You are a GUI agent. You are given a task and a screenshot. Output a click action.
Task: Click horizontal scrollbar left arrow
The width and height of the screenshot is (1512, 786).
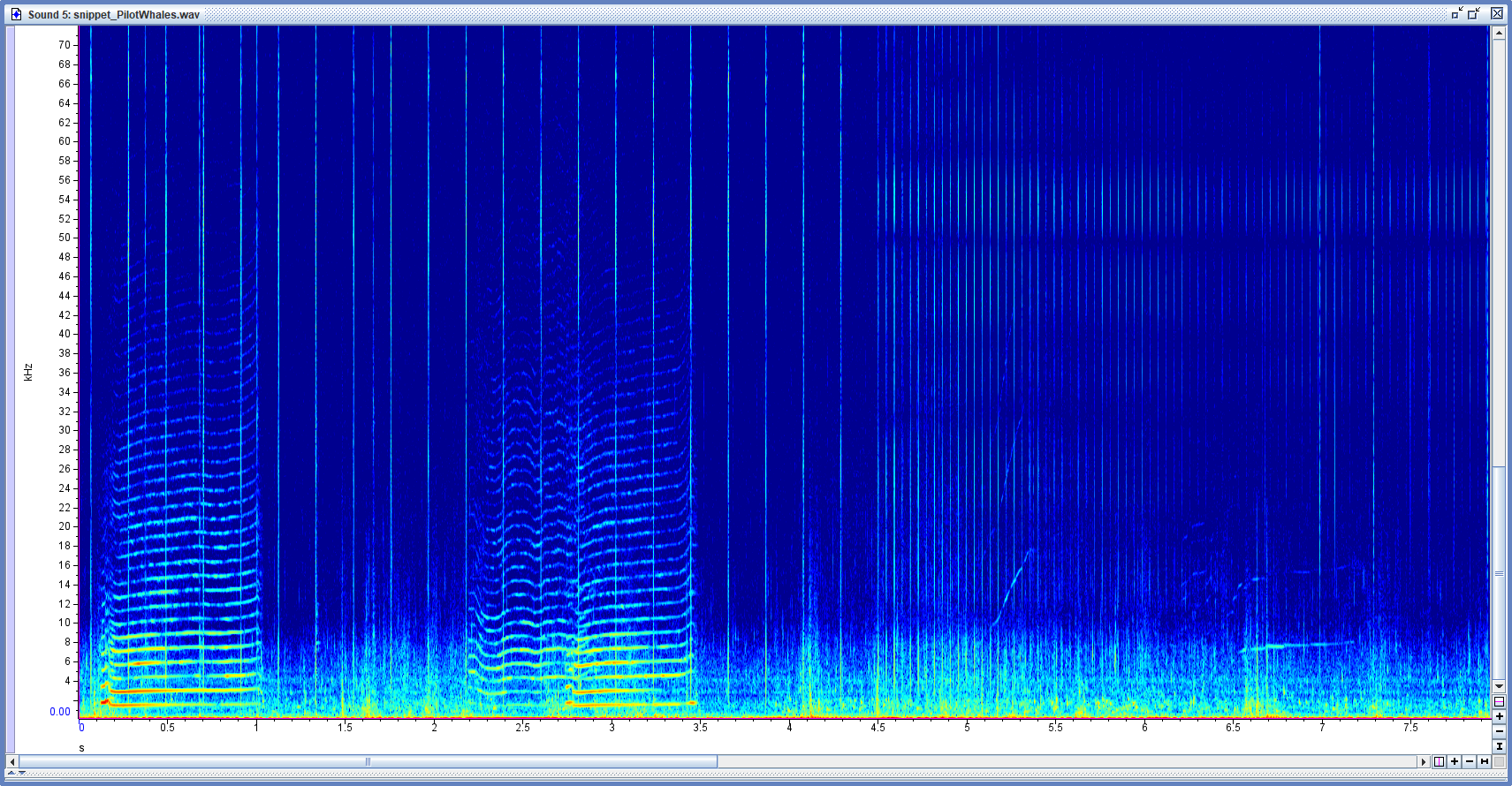click(12, 761)
